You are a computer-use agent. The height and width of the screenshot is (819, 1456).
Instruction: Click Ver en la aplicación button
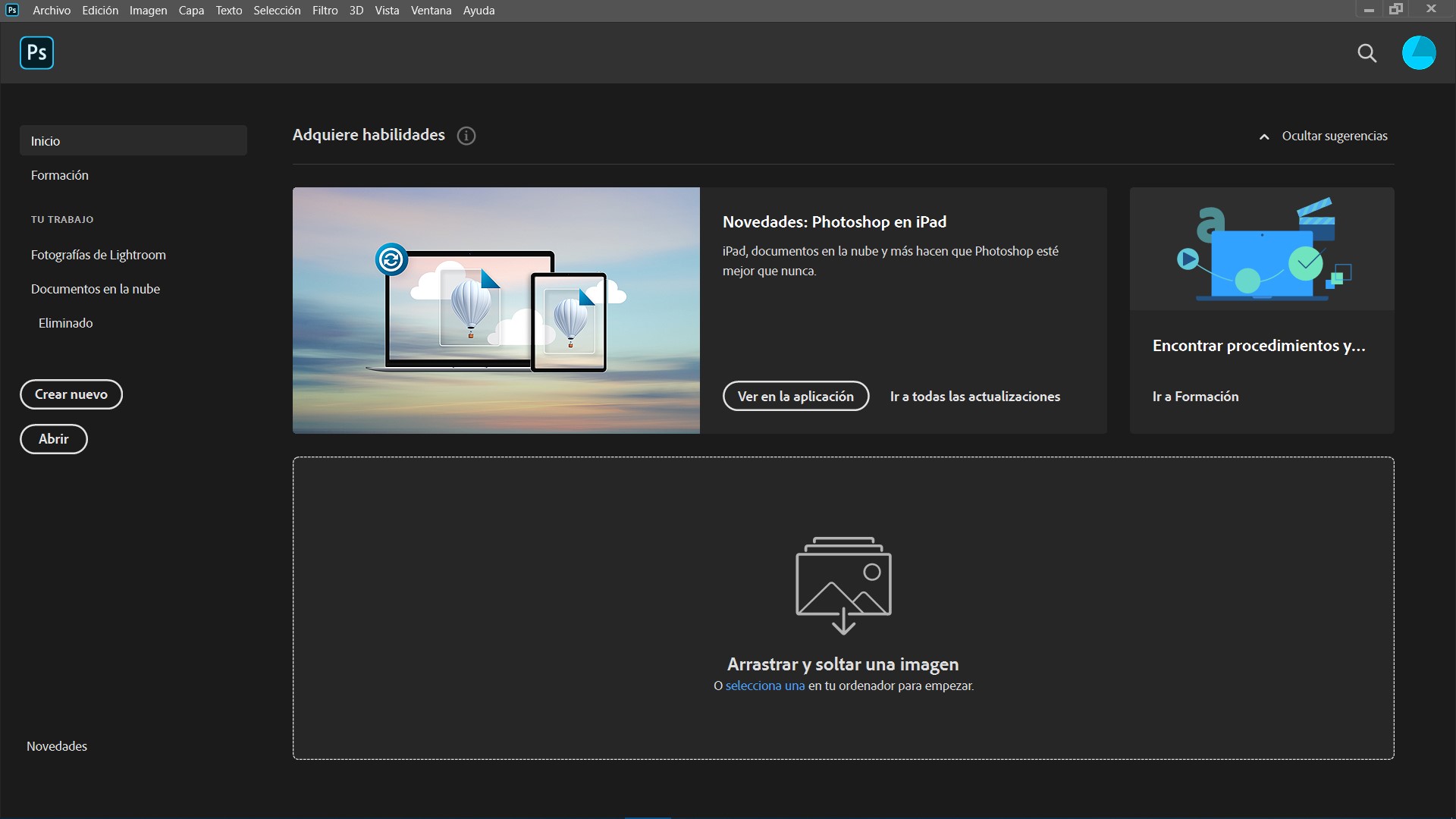coord(795,397)
